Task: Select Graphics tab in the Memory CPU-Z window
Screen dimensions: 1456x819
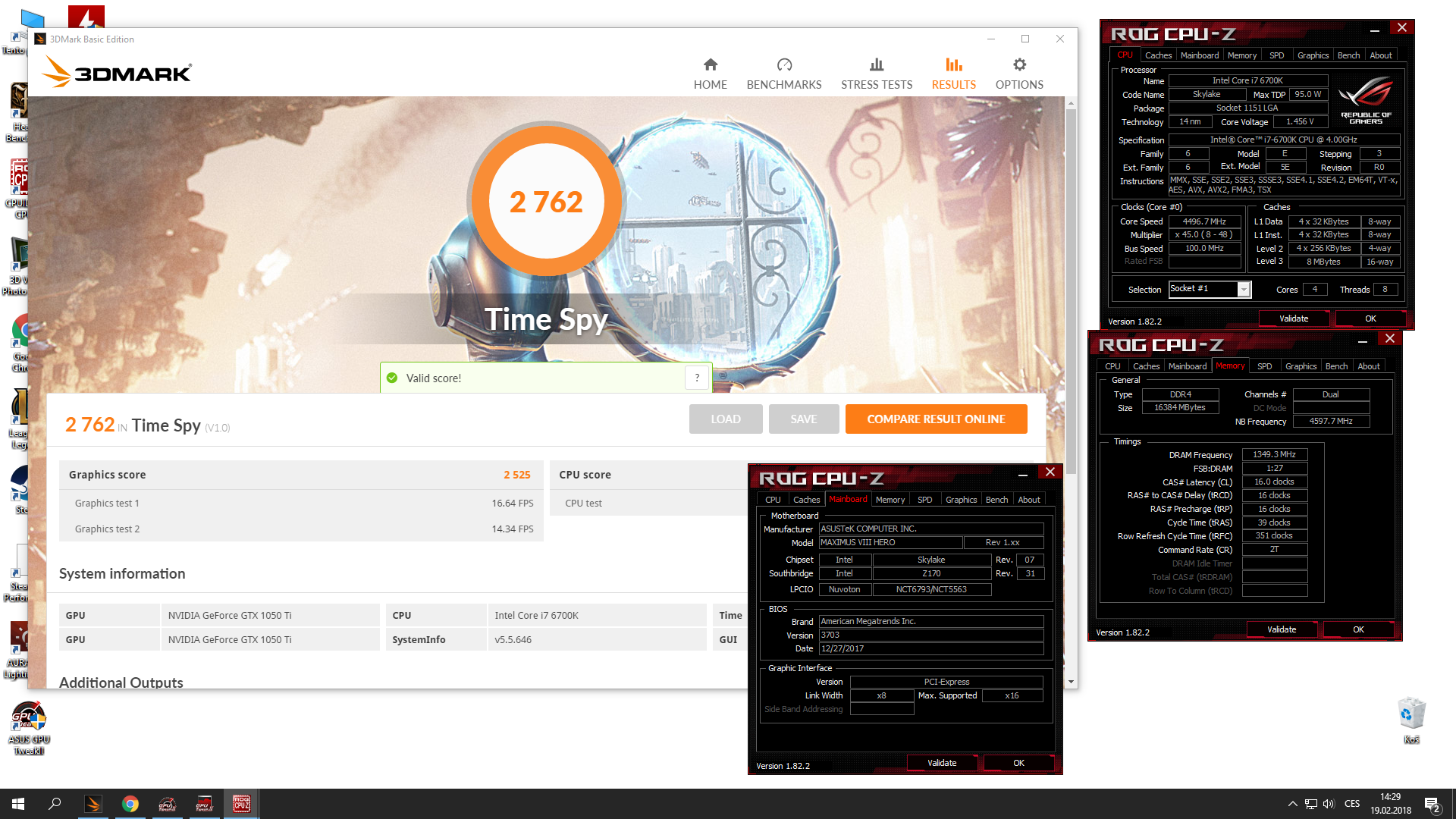Action: point(1301,366)
